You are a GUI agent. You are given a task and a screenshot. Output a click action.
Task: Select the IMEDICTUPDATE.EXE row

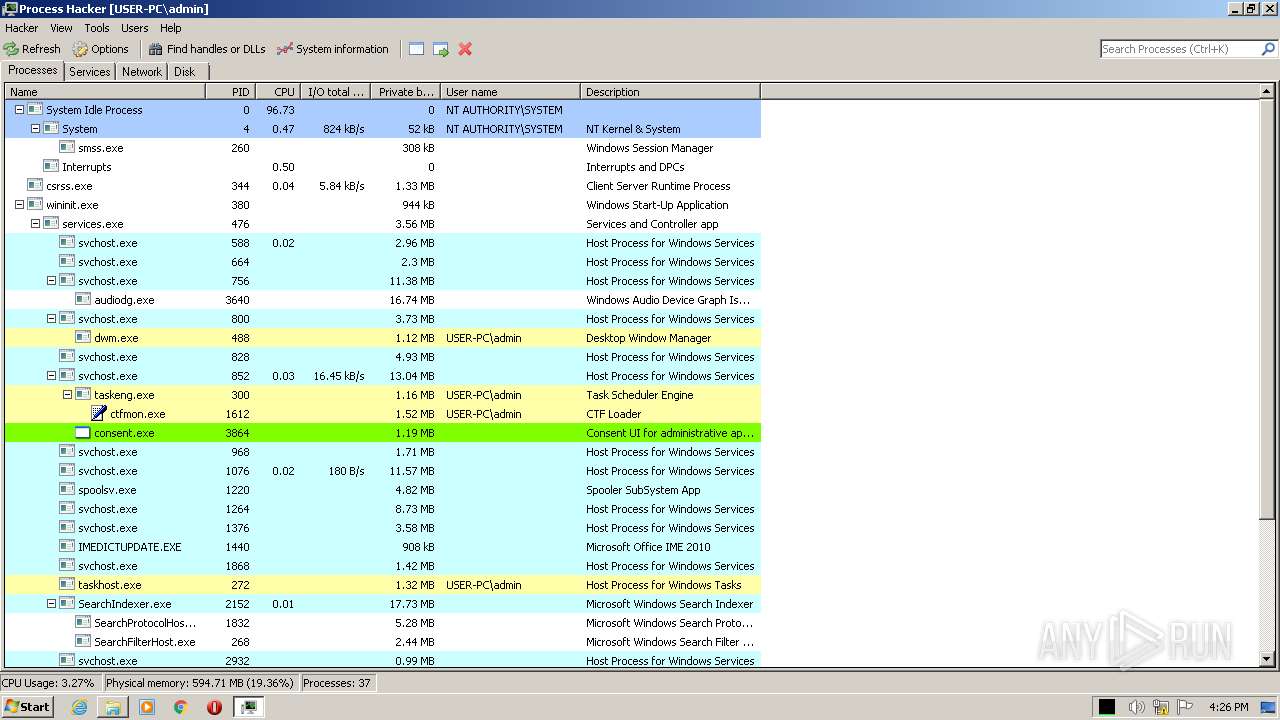pyautogui.click(x=383, y=547)
